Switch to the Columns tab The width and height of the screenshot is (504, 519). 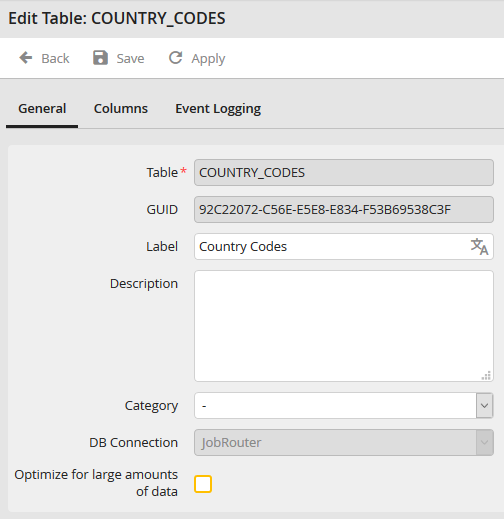tap(121, 109)
